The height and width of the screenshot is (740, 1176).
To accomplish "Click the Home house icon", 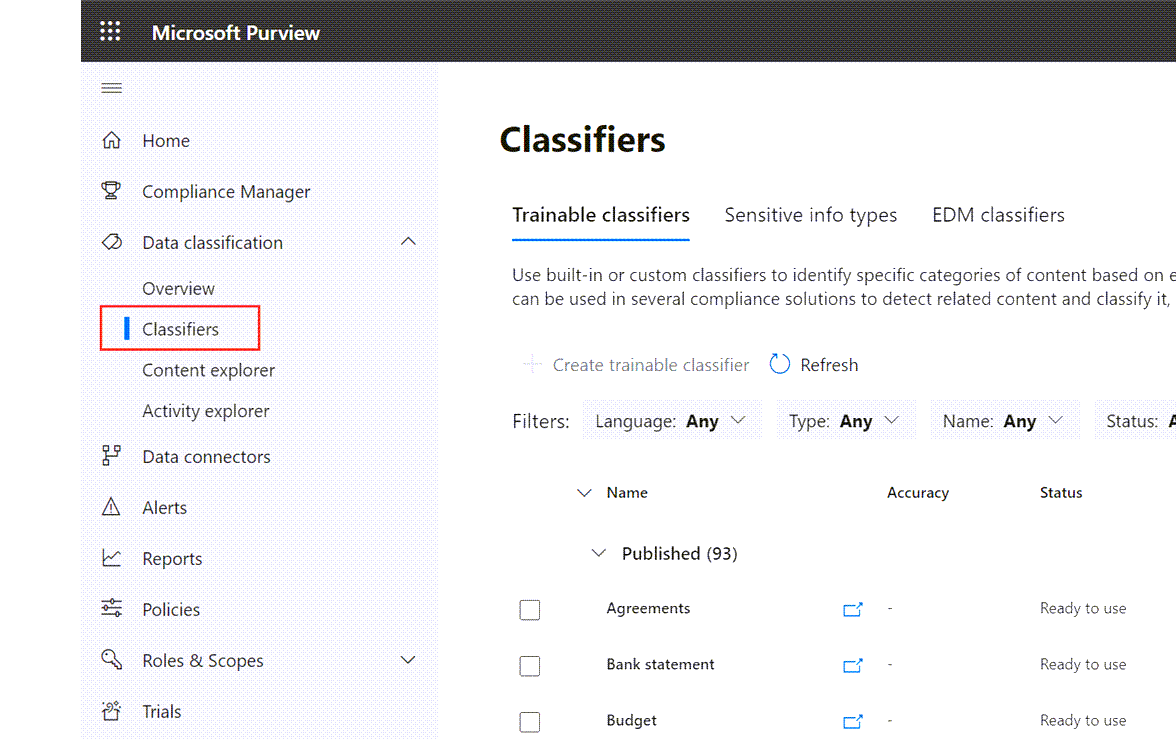I will pyautogui.click(x=112, y=141).
